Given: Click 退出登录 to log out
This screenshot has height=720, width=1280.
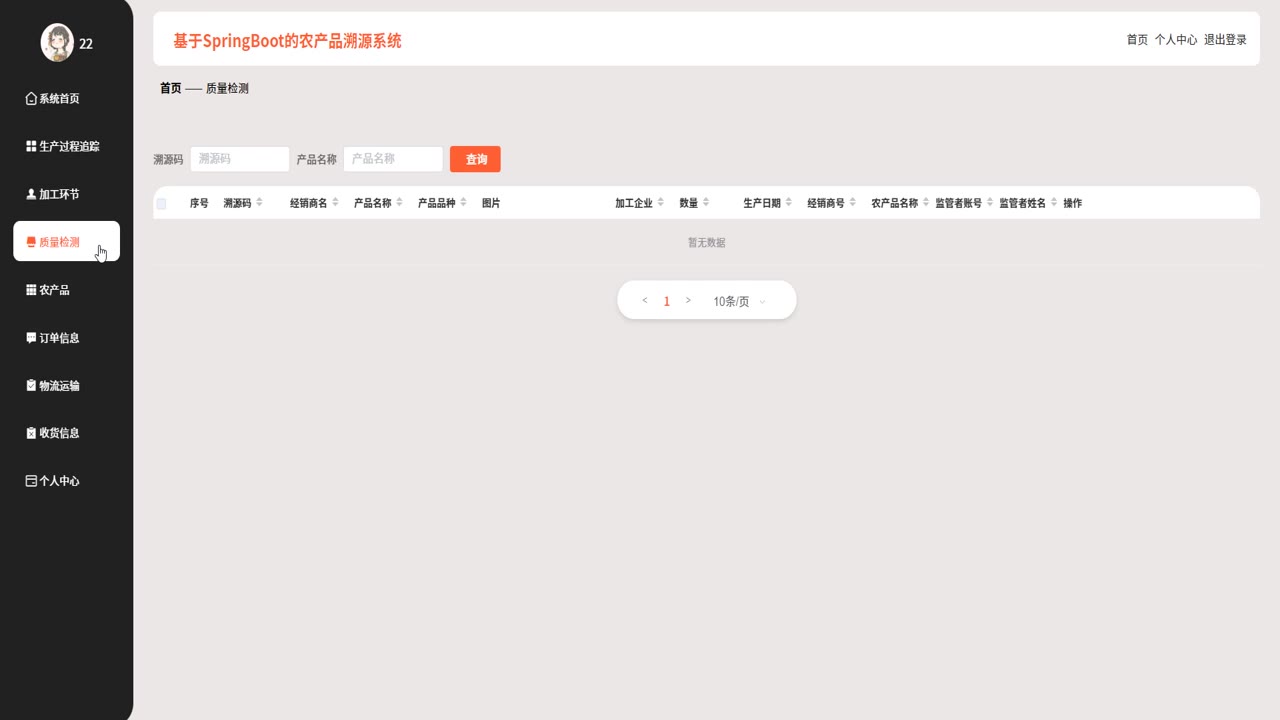Looking at the screenshot, I should tap(1225, 40).
